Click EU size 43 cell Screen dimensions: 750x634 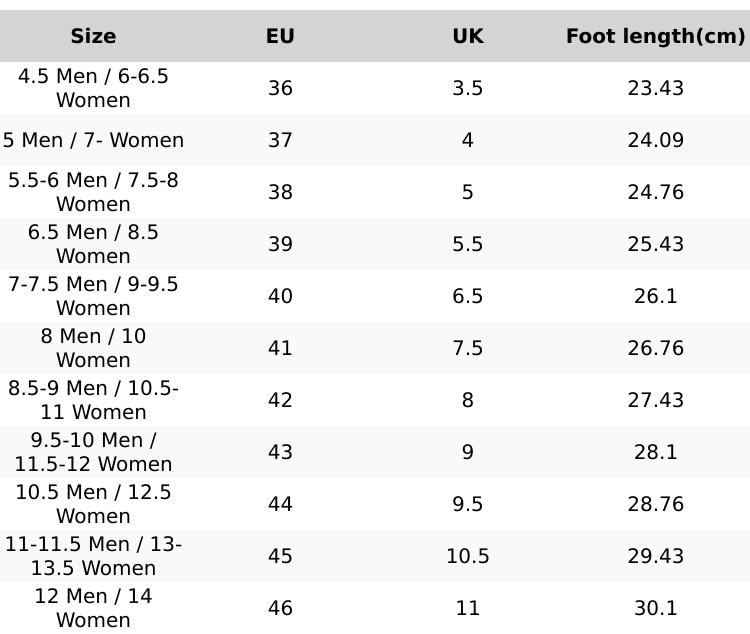280,452
